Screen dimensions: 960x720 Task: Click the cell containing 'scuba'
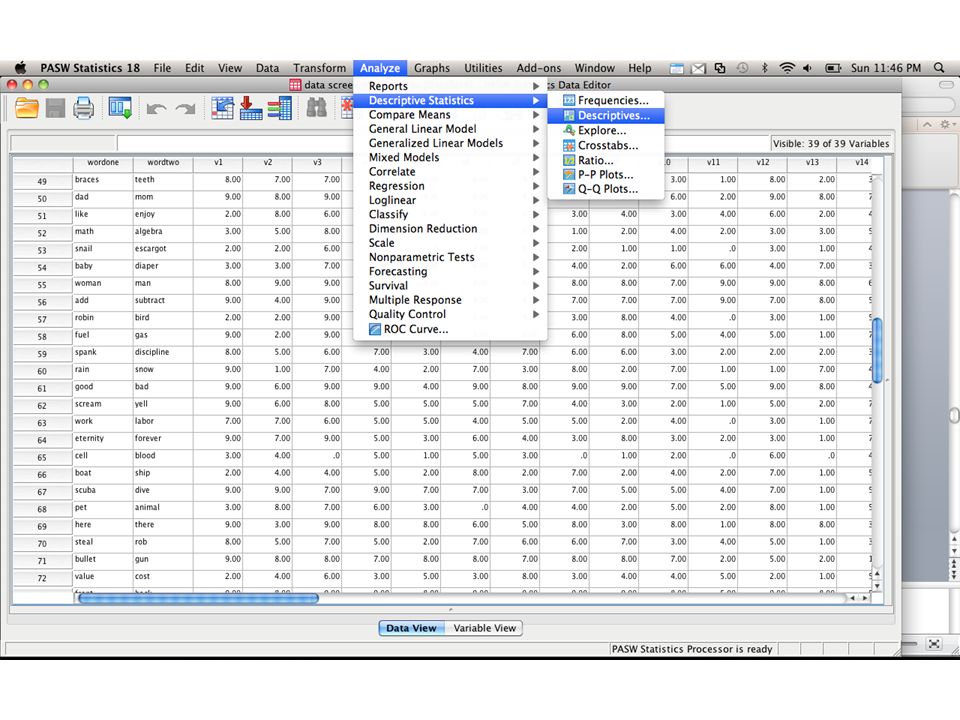[103, 490]
